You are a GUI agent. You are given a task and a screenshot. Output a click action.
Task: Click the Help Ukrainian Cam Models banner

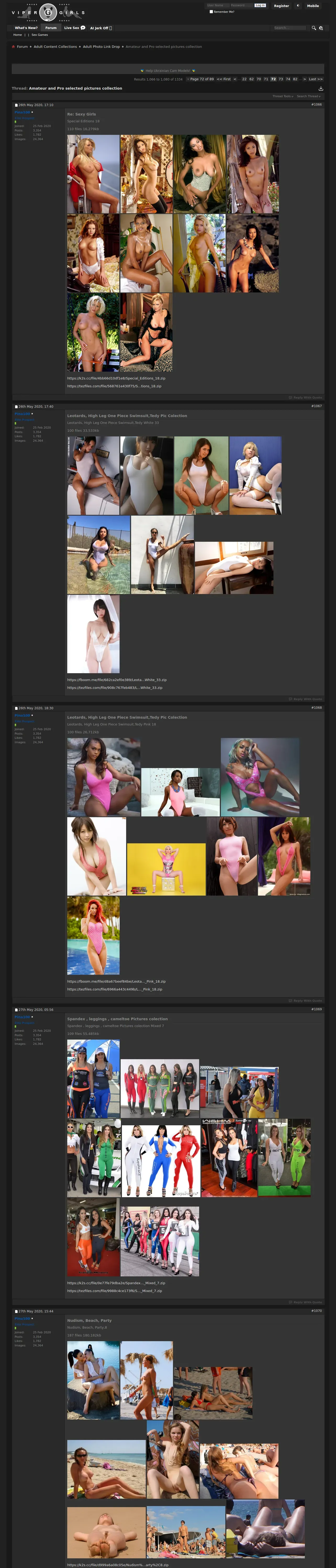click(x=168, y=71)
